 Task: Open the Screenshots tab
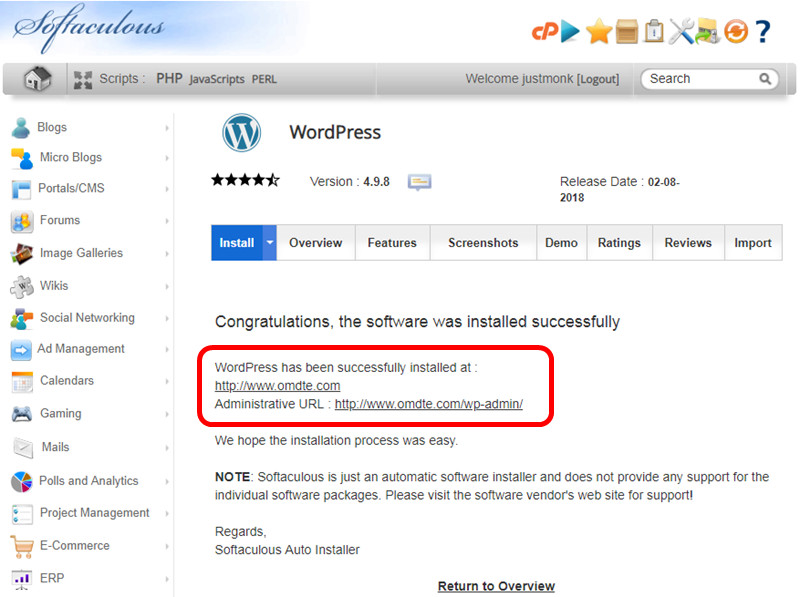coord(483,243)
